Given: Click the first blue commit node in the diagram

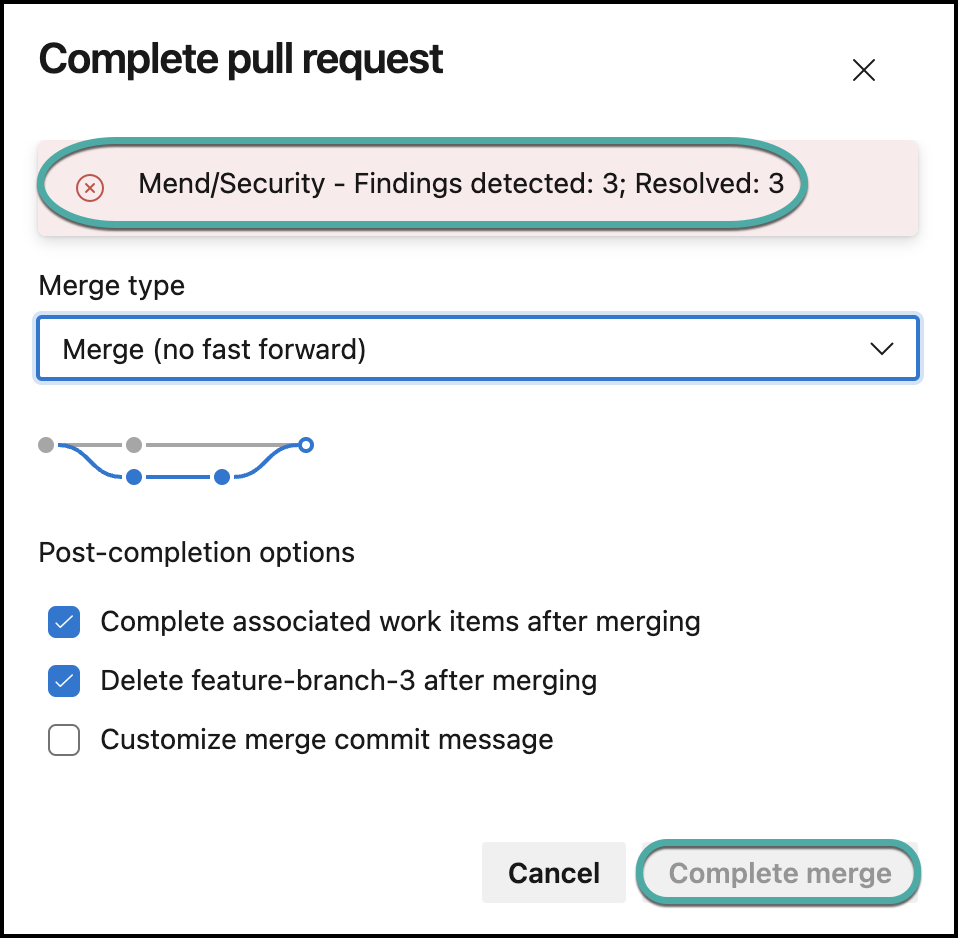Looking at the screenshot, I should click(134, 477).
